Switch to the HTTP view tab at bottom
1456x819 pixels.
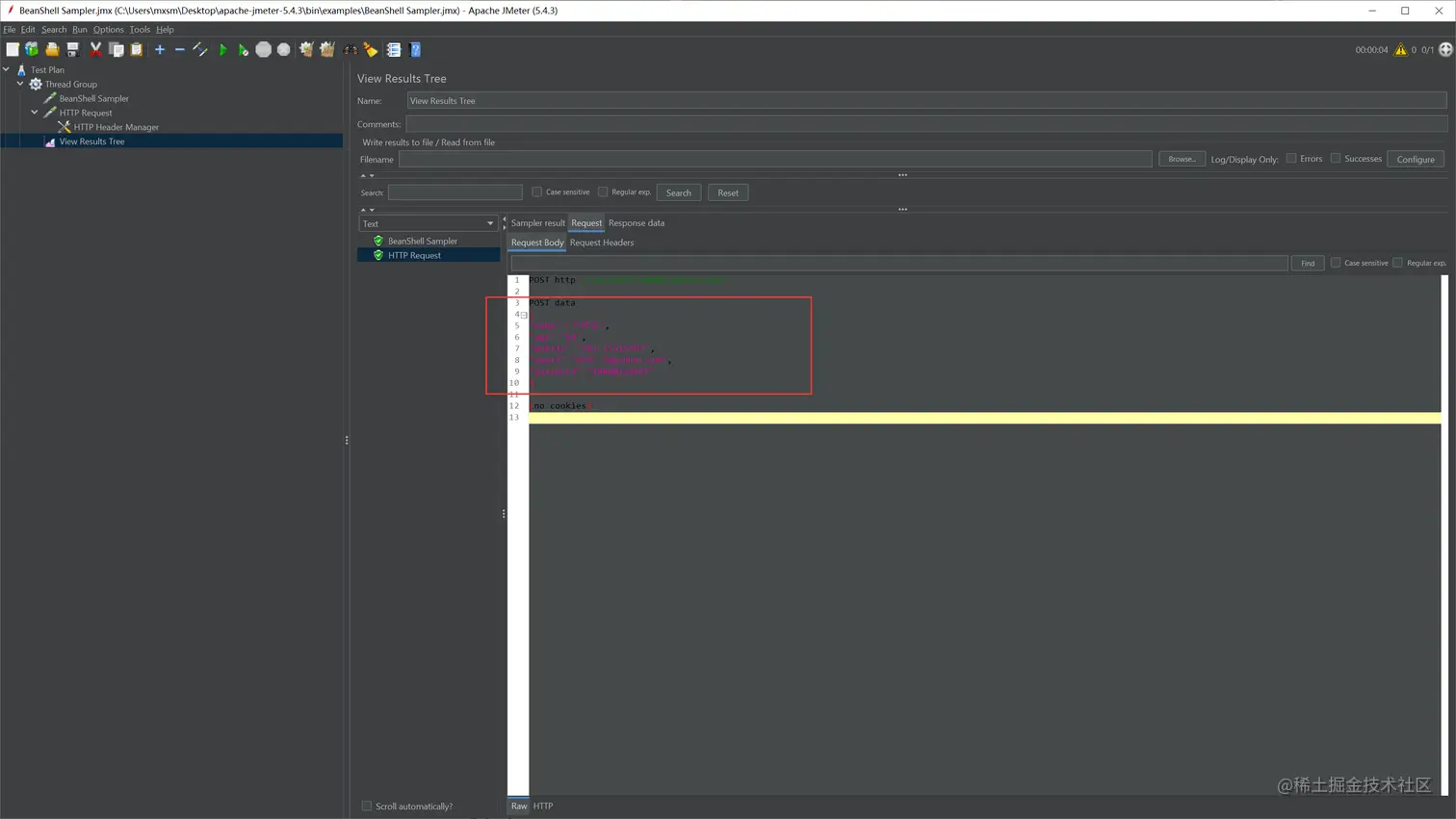click(543, 806)
